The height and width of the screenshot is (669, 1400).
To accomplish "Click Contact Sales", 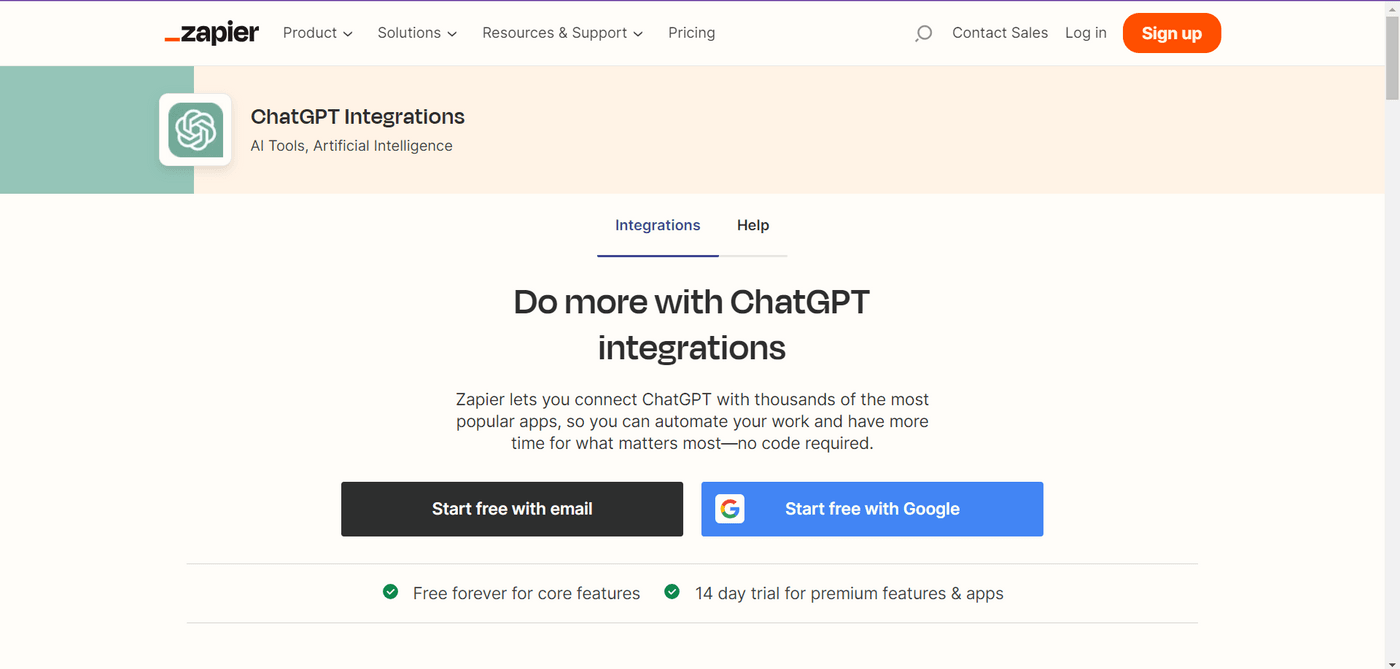I will tap(1000, 32).
